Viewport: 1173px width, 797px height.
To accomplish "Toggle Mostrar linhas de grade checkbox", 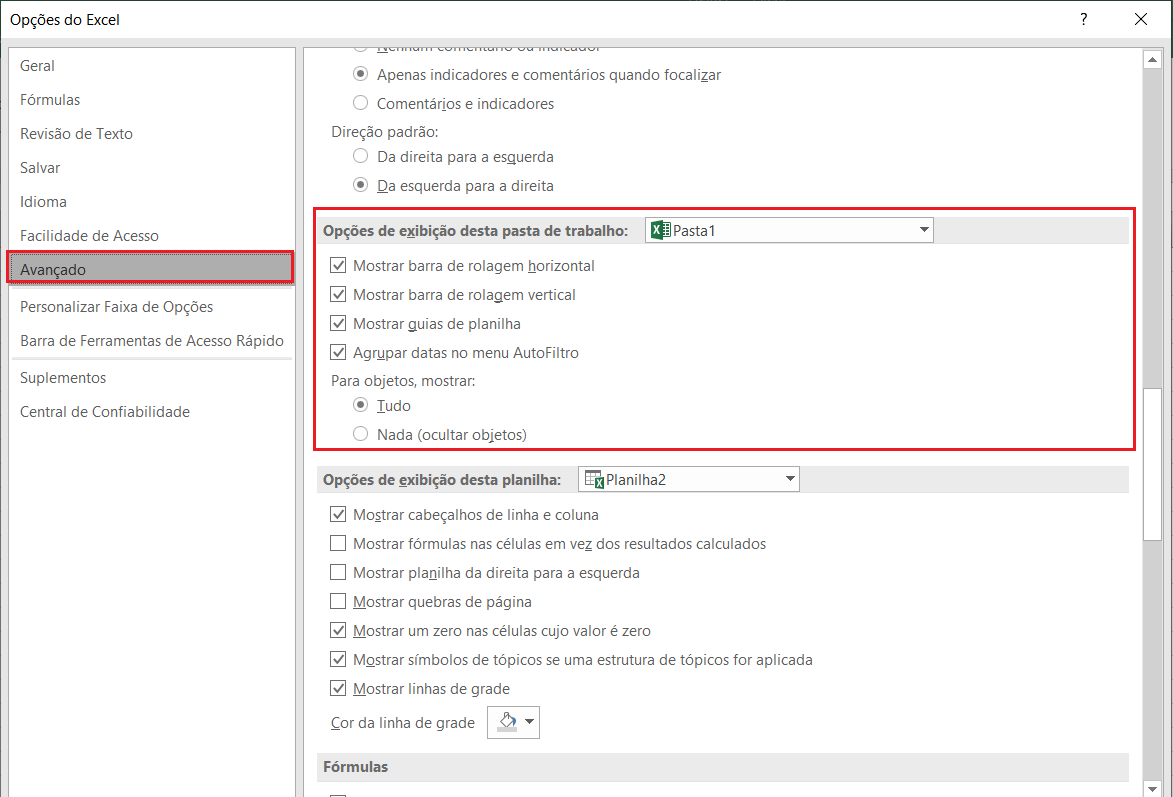I will pos(338,689).
